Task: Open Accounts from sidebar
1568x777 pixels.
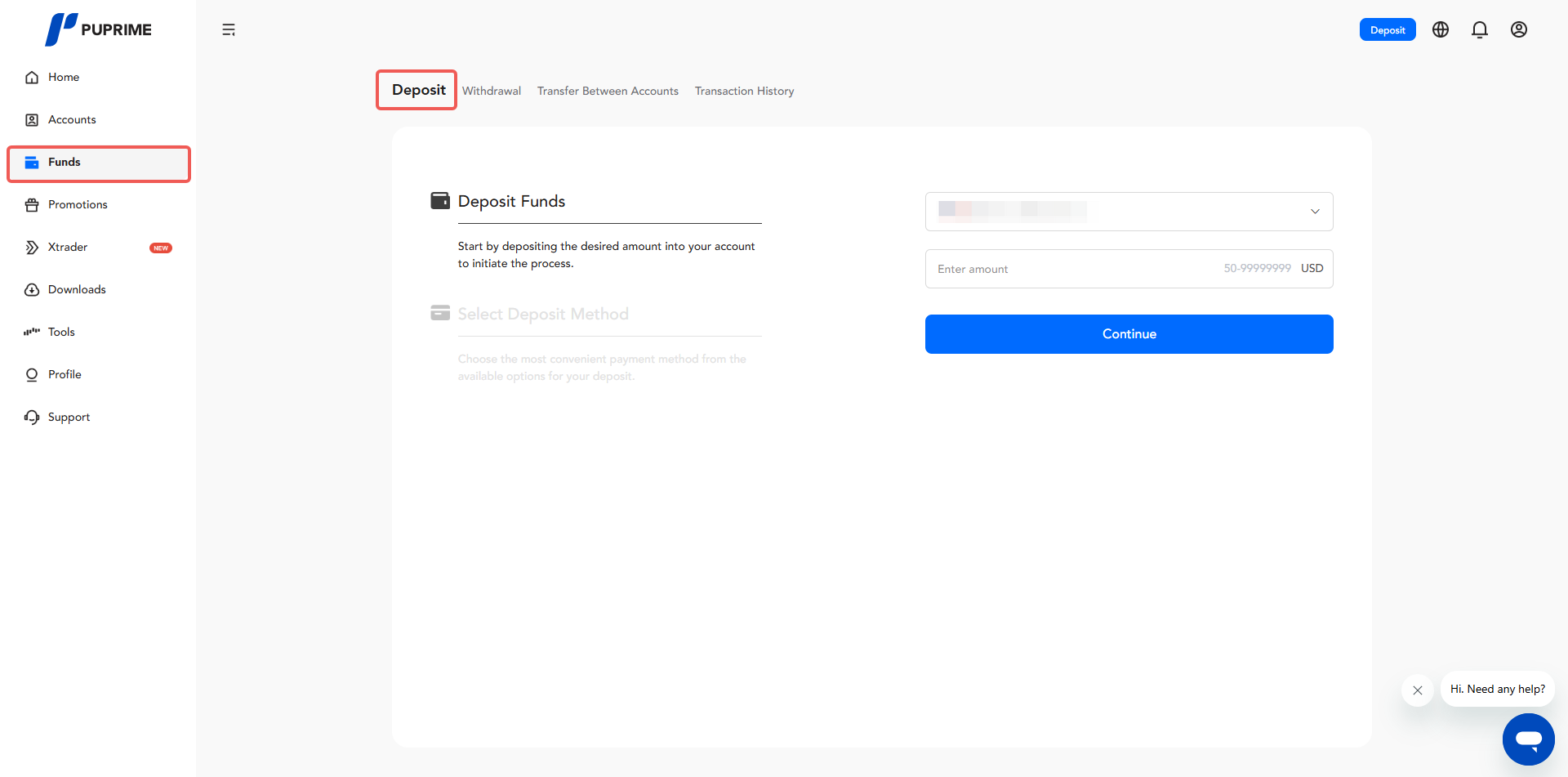Action: click(x=72, y=120)
